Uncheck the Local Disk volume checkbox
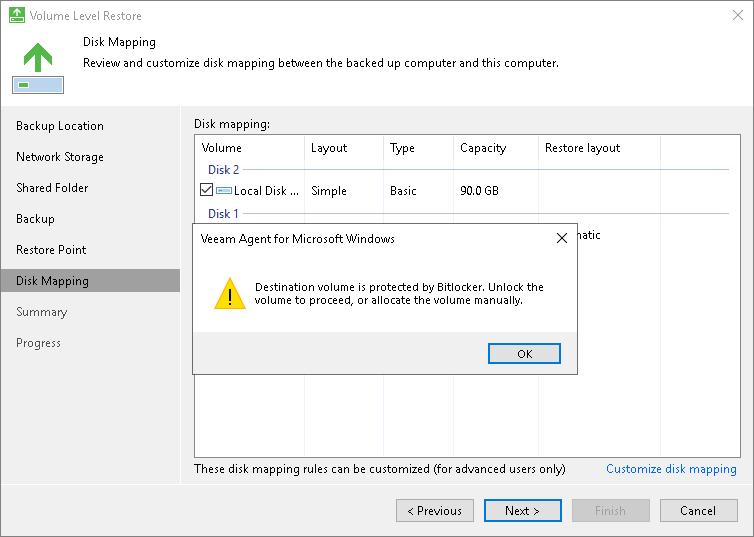Viewport: 754px width, 537px height. pyautogui.click(x=206, y=190)
